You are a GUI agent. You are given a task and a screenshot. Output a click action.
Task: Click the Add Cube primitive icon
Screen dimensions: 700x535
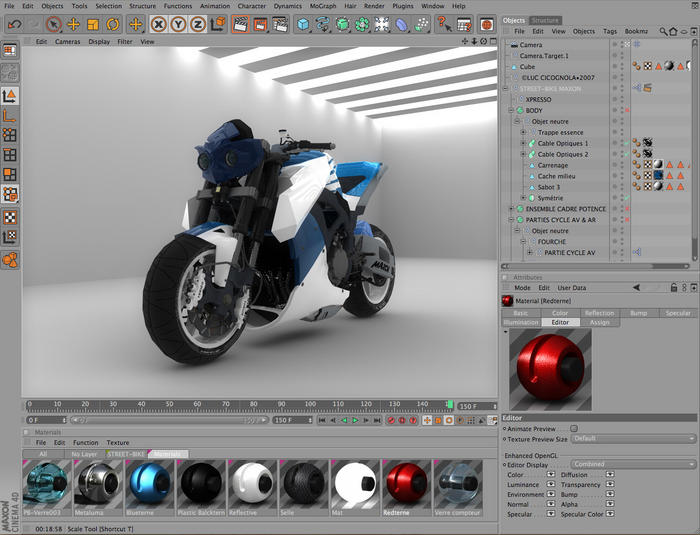[303, 23]
